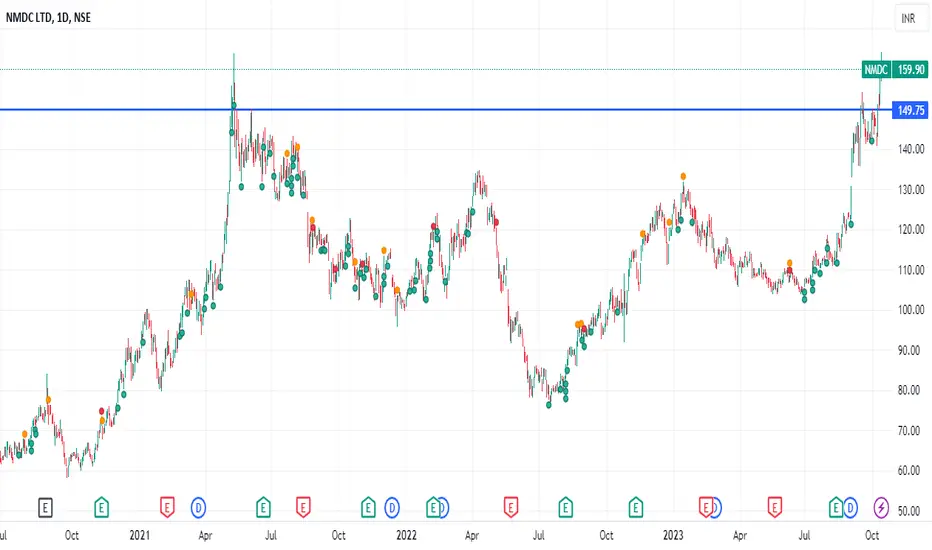The image size is (932, 550).
Task: Open green earnings E marker just before Jul 2021
Action: pos(263,508)
